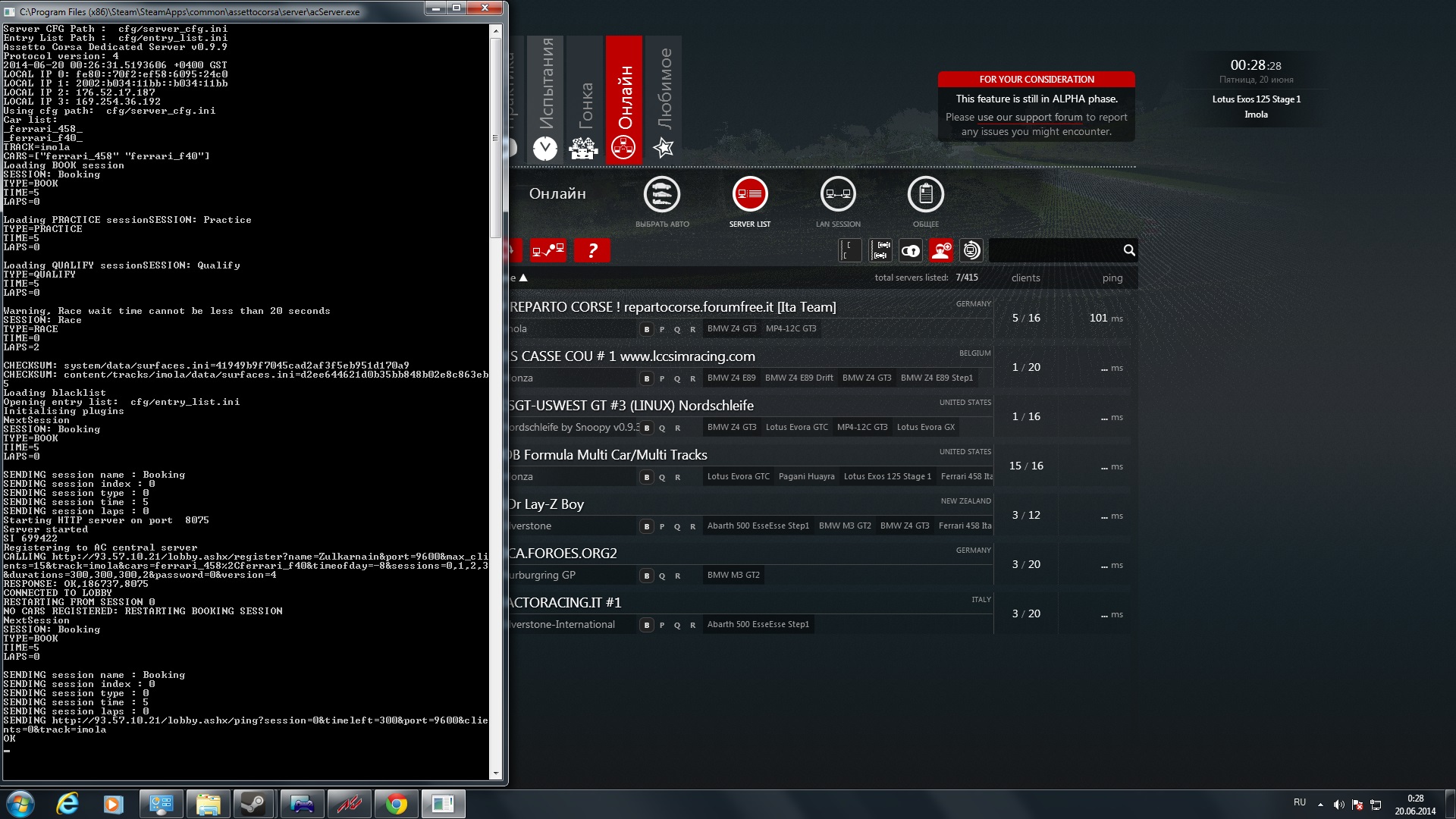Viewport: 1456px width, 819px height.
Task: Toggle the full grid servers filter
Action: 880,250
